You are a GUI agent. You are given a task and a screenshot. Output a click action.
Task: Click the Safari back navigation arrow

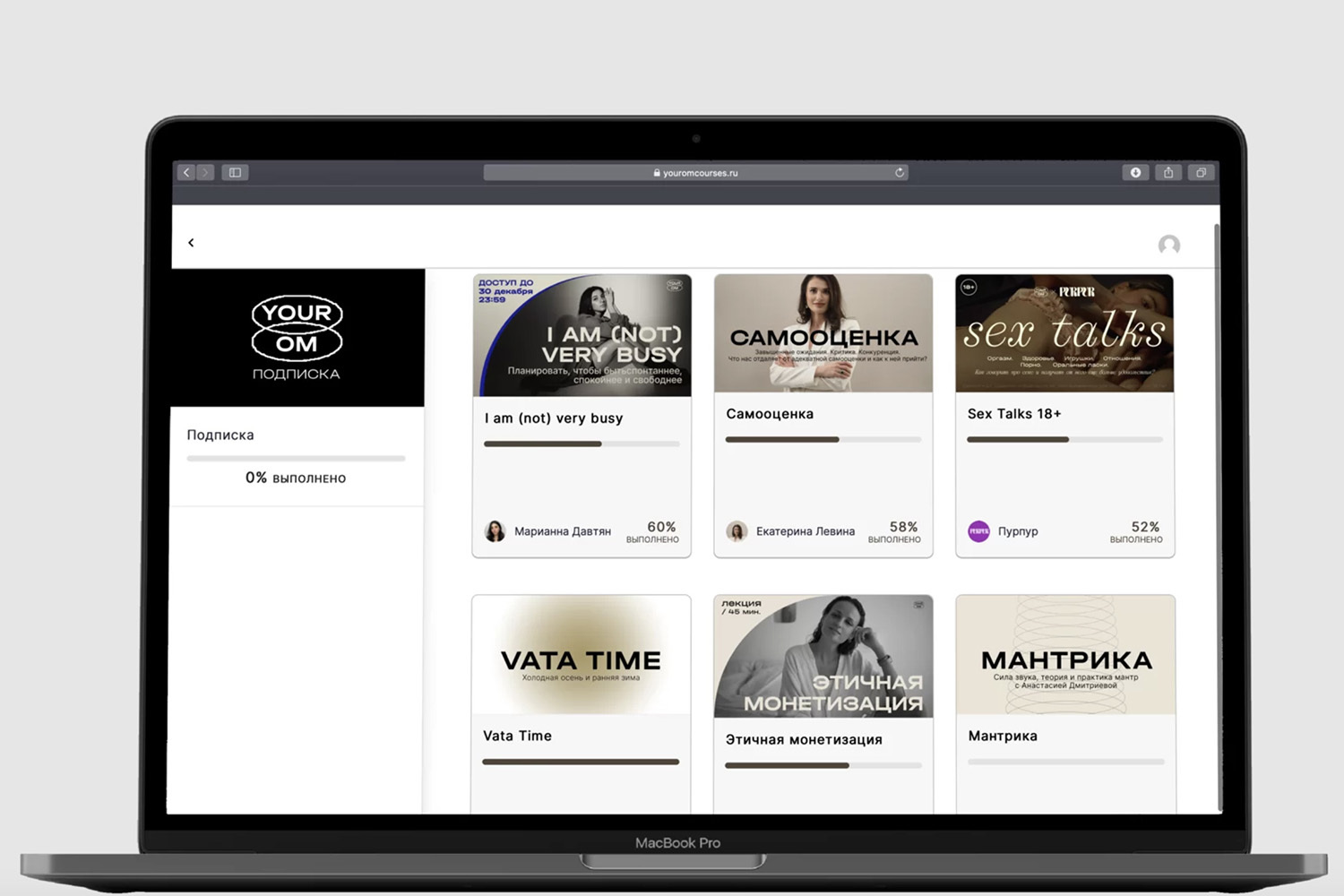[186, 172]
